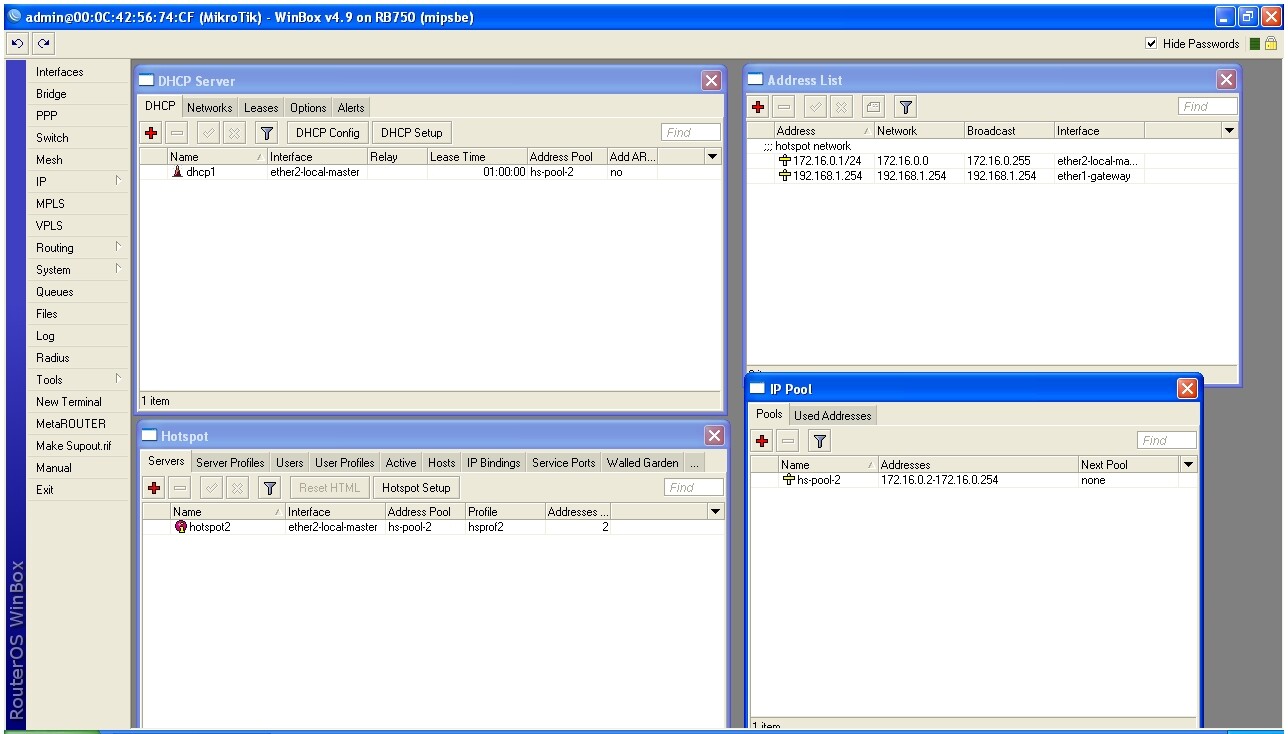Click the Hotspot Setup button
The width and height of the screenshot is (1288, 734).
click(416, 488)
